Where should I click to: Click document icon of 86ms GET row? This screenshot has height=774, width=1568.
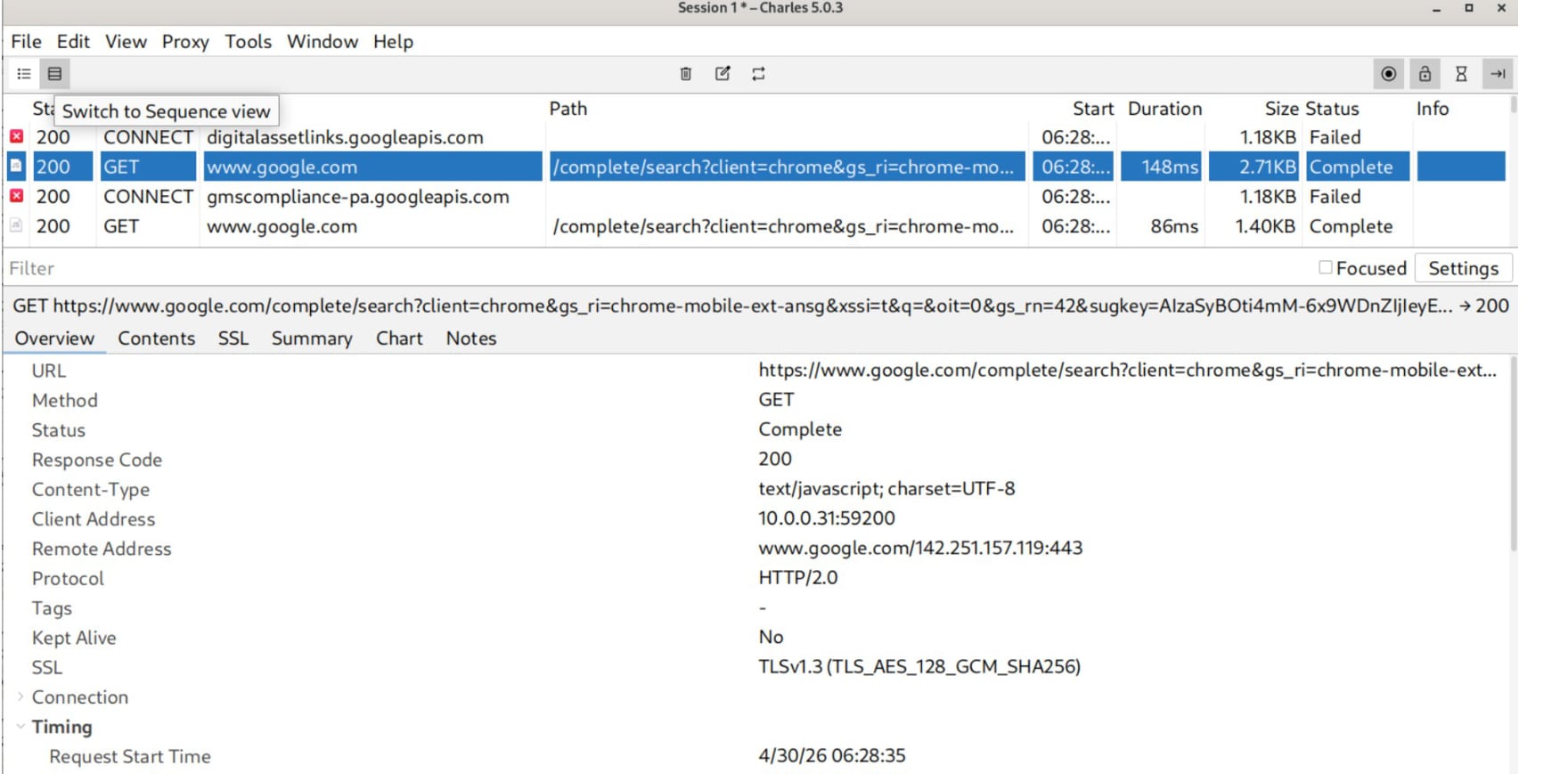[16, 225]
